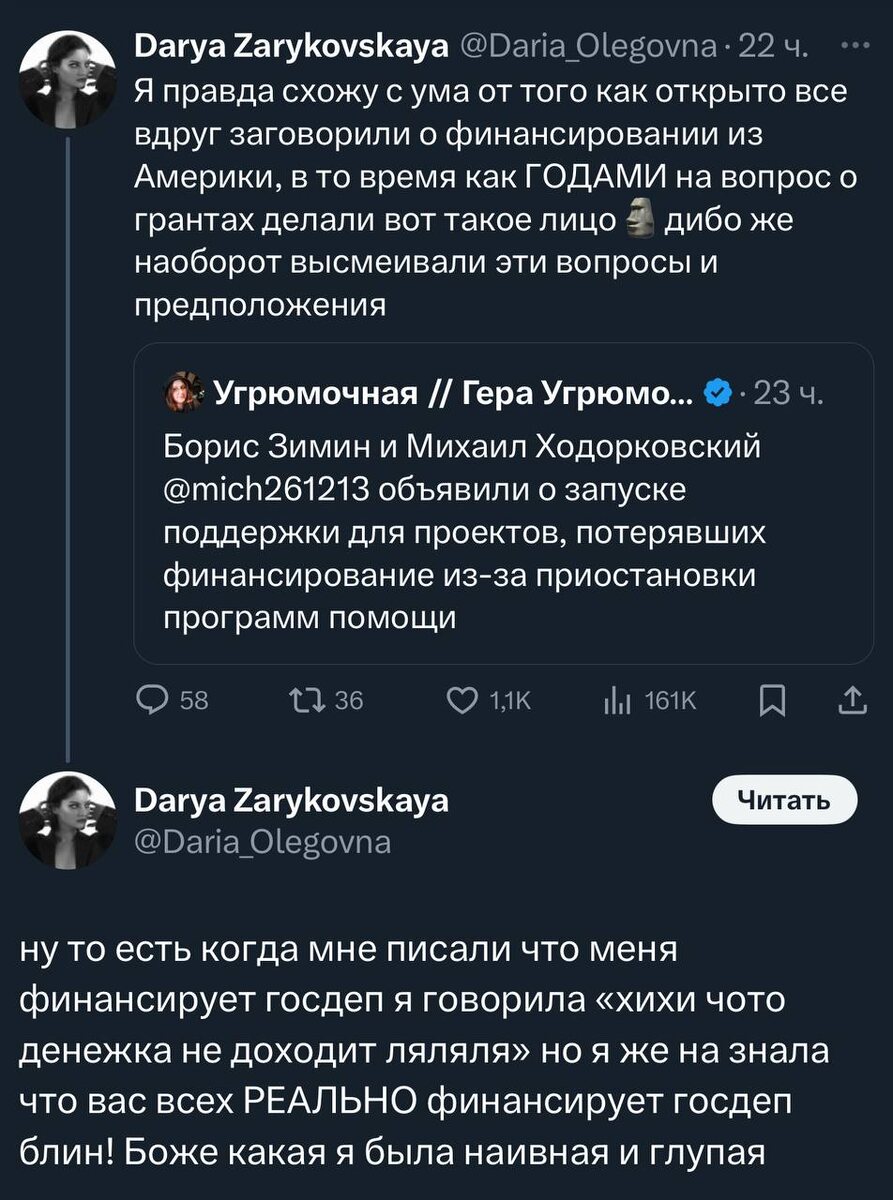Viewport: 893px width, 1200px height.
Task: Open the reply icon showing 58 comments
Action: [153, 701]
